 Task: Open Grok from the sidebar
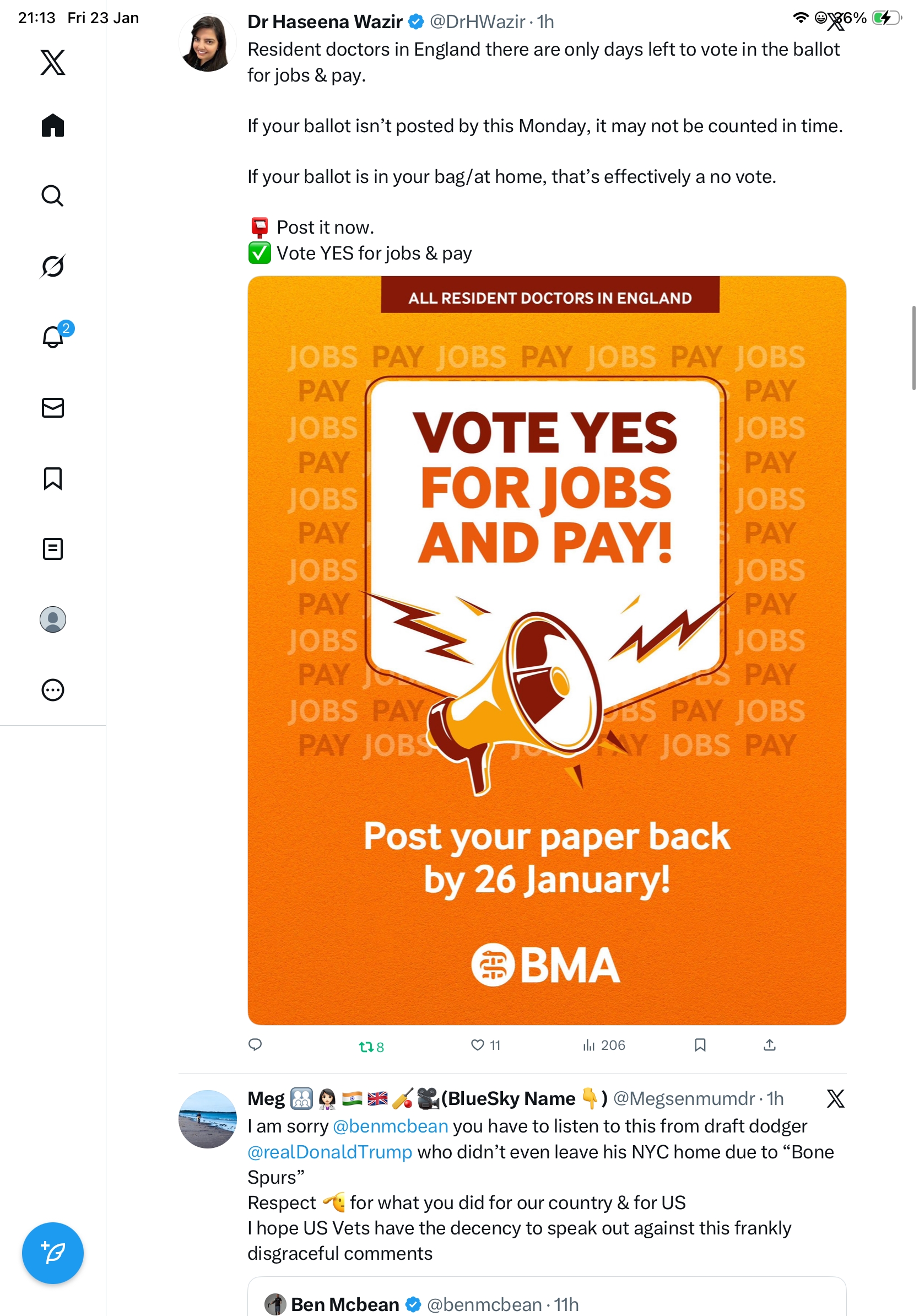[53, 266]
